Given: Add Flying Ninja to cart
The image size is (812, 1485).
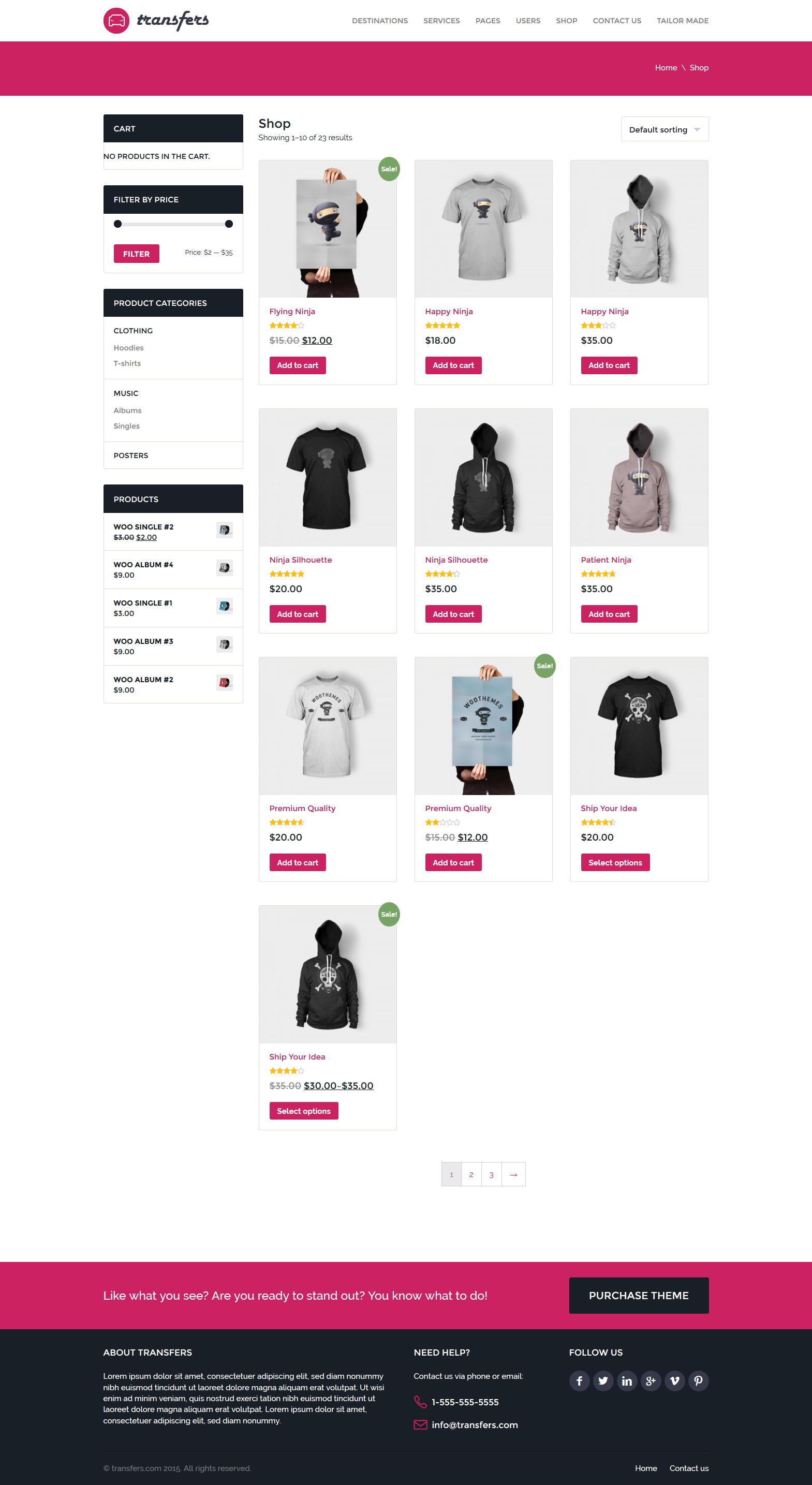Looking at the screenshot, I should [x=298, y=365].
